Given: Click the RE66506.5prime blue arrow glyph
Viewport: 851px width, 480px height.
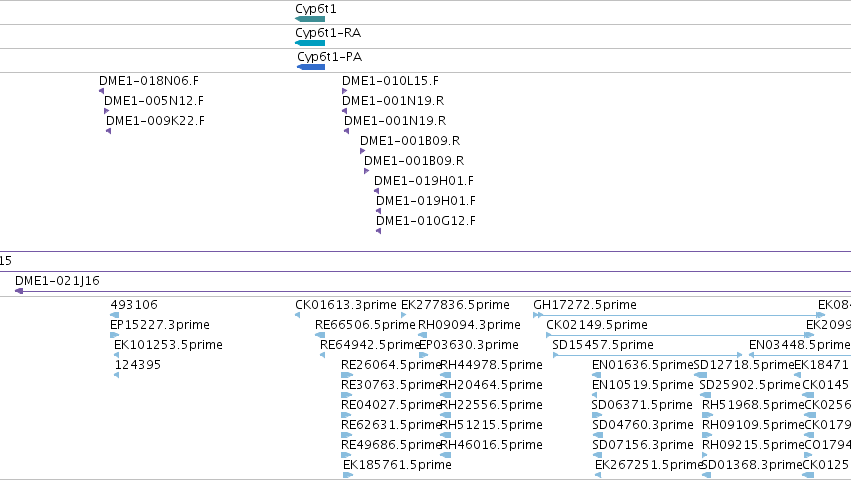Looking at the screenshot, I should point(320,335).
